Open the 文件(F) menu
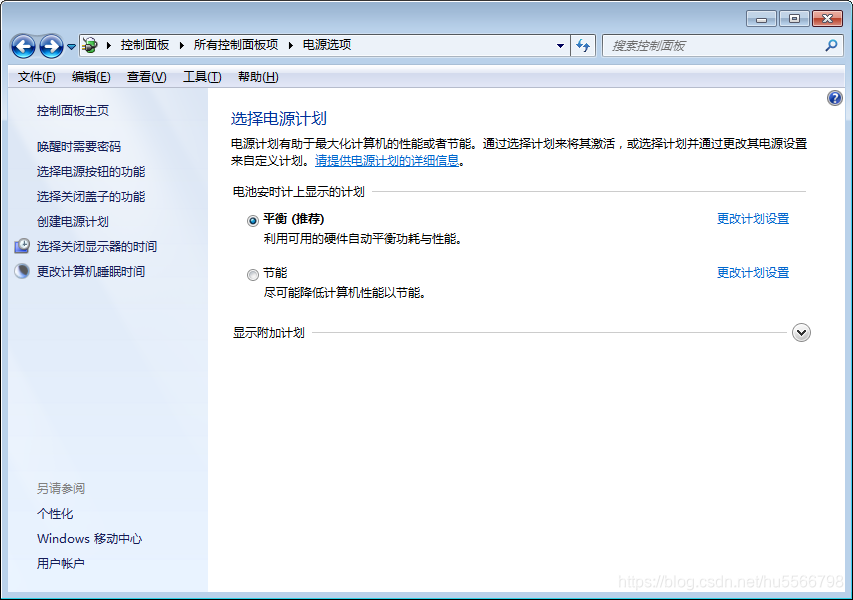Viewport: 853px width, 600px height. tap(36, 77)
